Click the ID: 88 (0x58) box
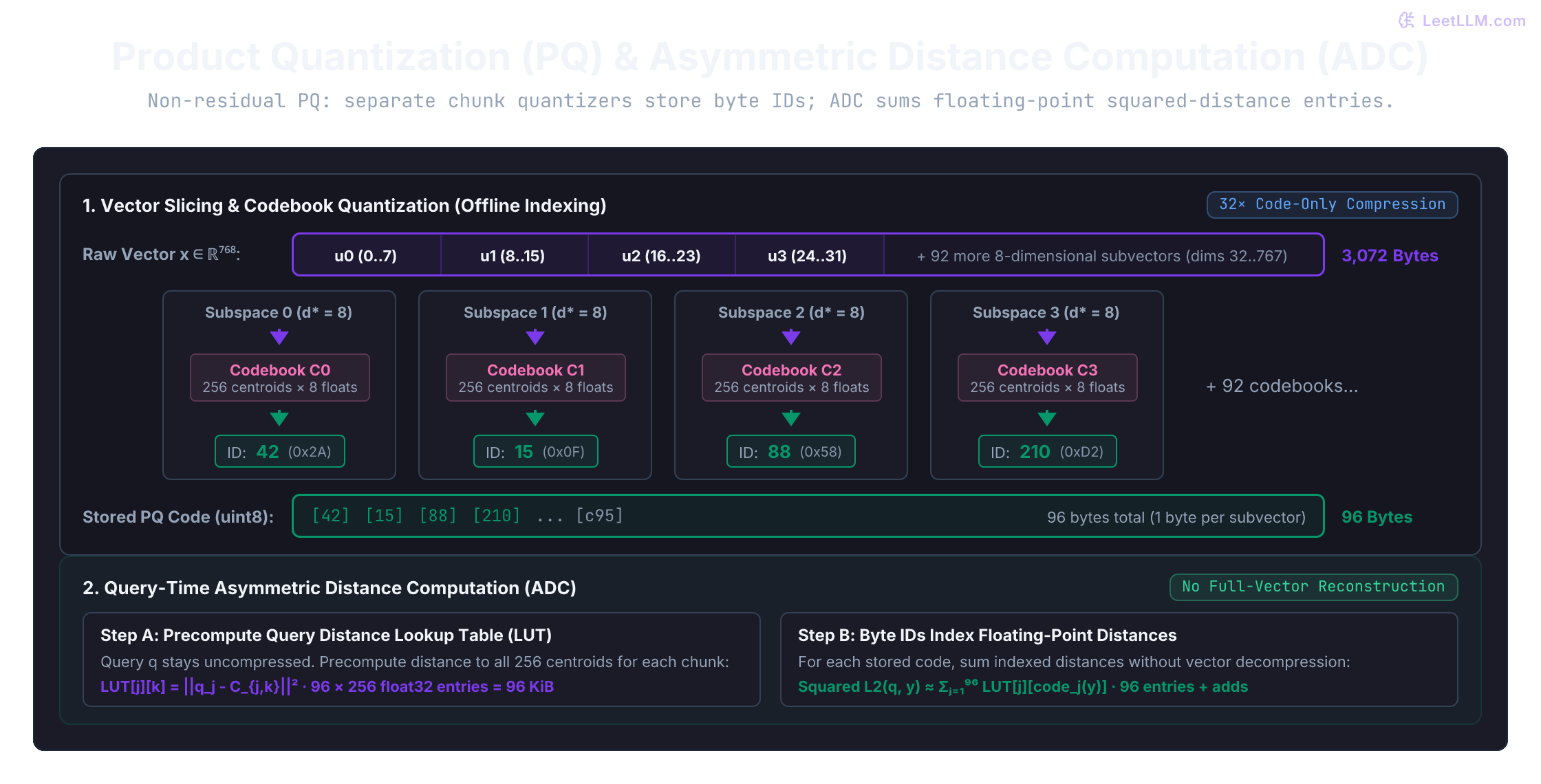The width and height of the screenshot is (1541, 784). coord(791,451)
